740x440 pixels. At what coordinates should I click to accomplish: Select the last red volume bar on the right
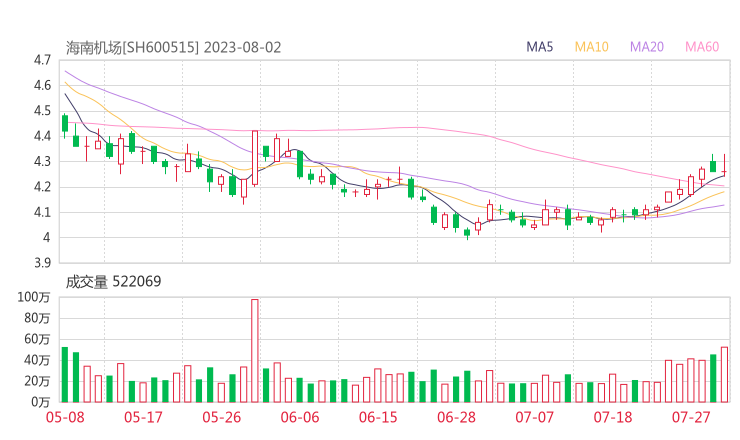pos(724,375)
